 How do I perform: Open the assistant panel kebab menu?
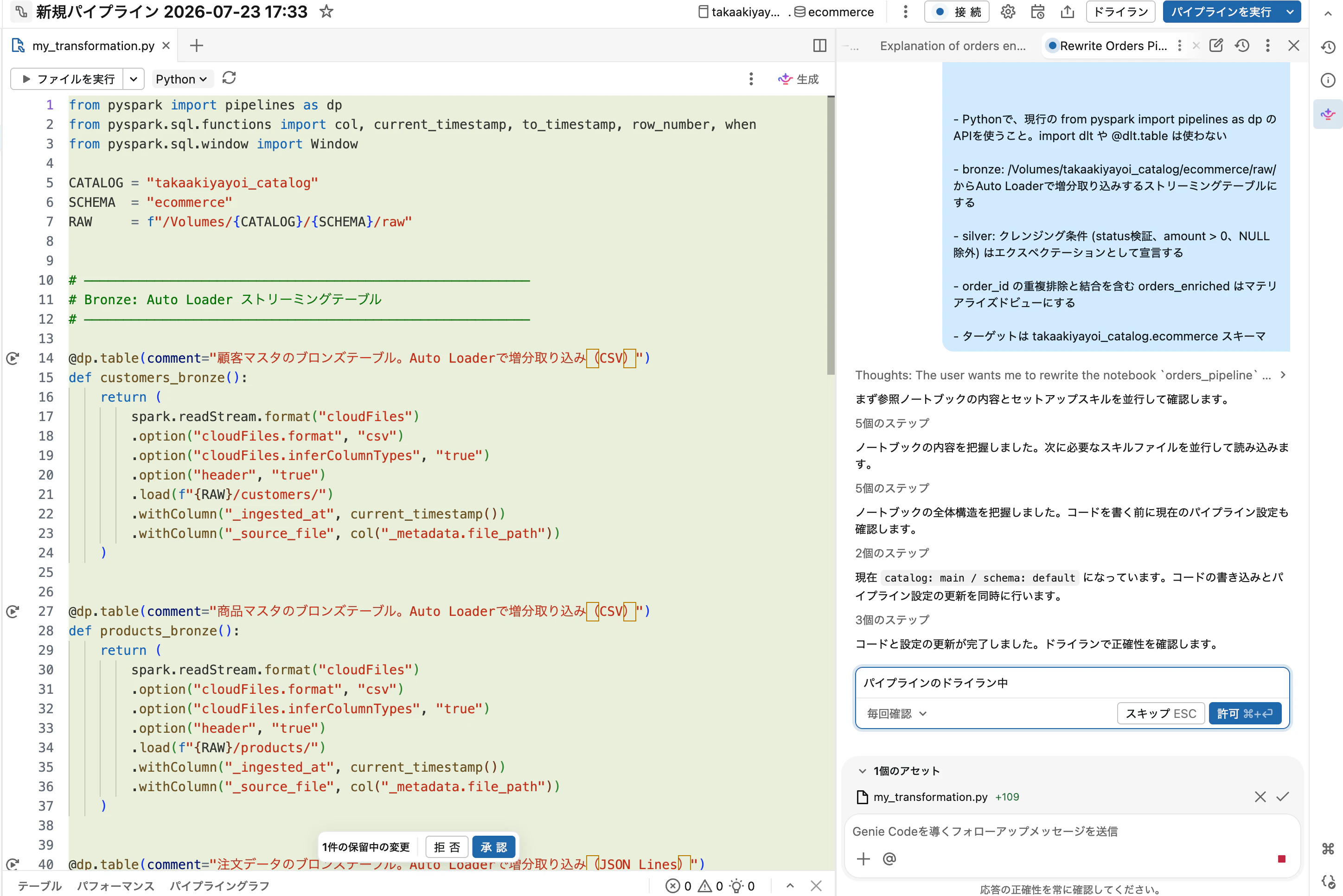tap(1267, 46)
